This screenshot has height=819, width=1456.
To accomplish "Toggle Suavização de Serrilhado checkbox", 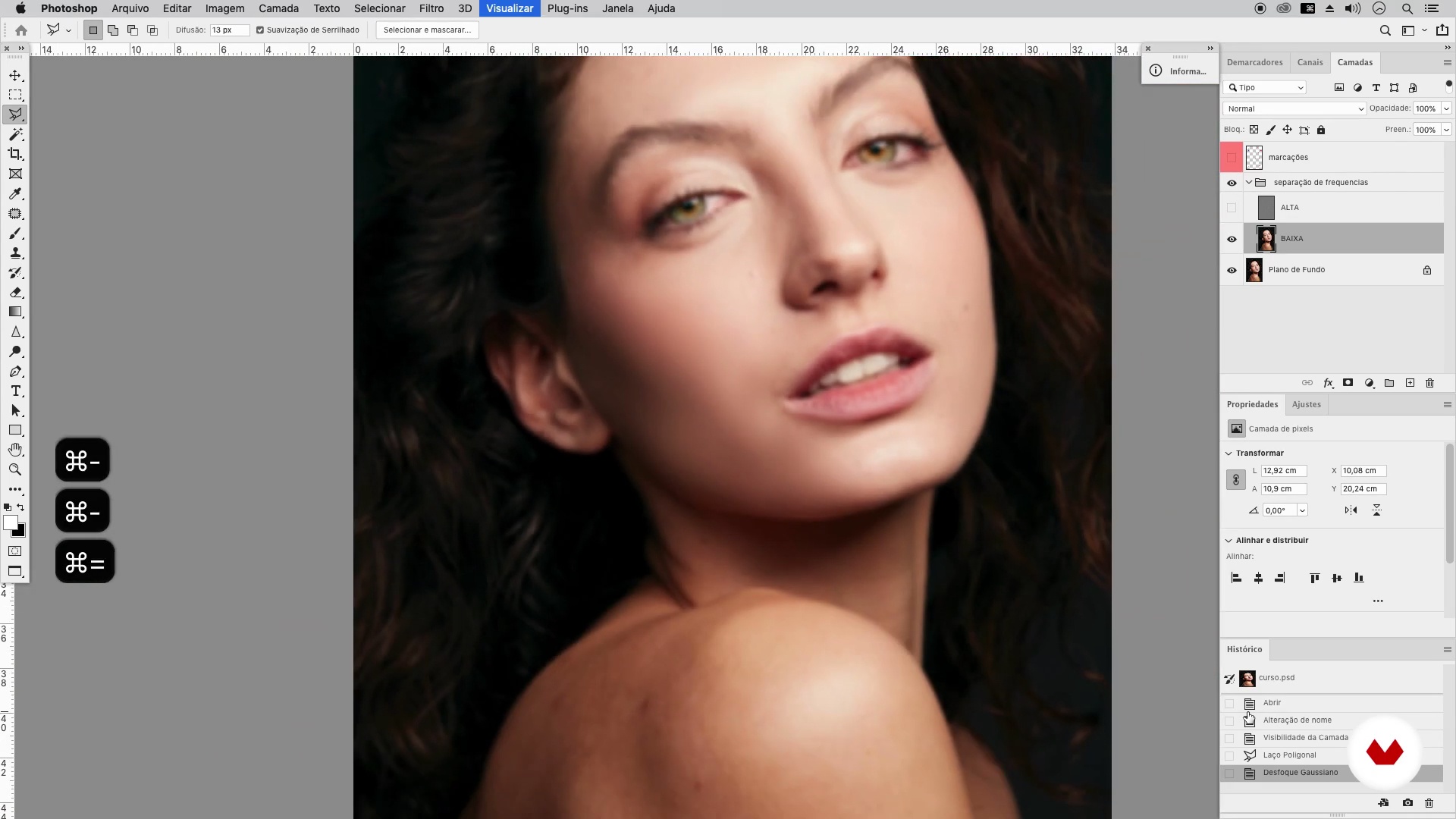I will pyautogui.click(x=260, y=30).
